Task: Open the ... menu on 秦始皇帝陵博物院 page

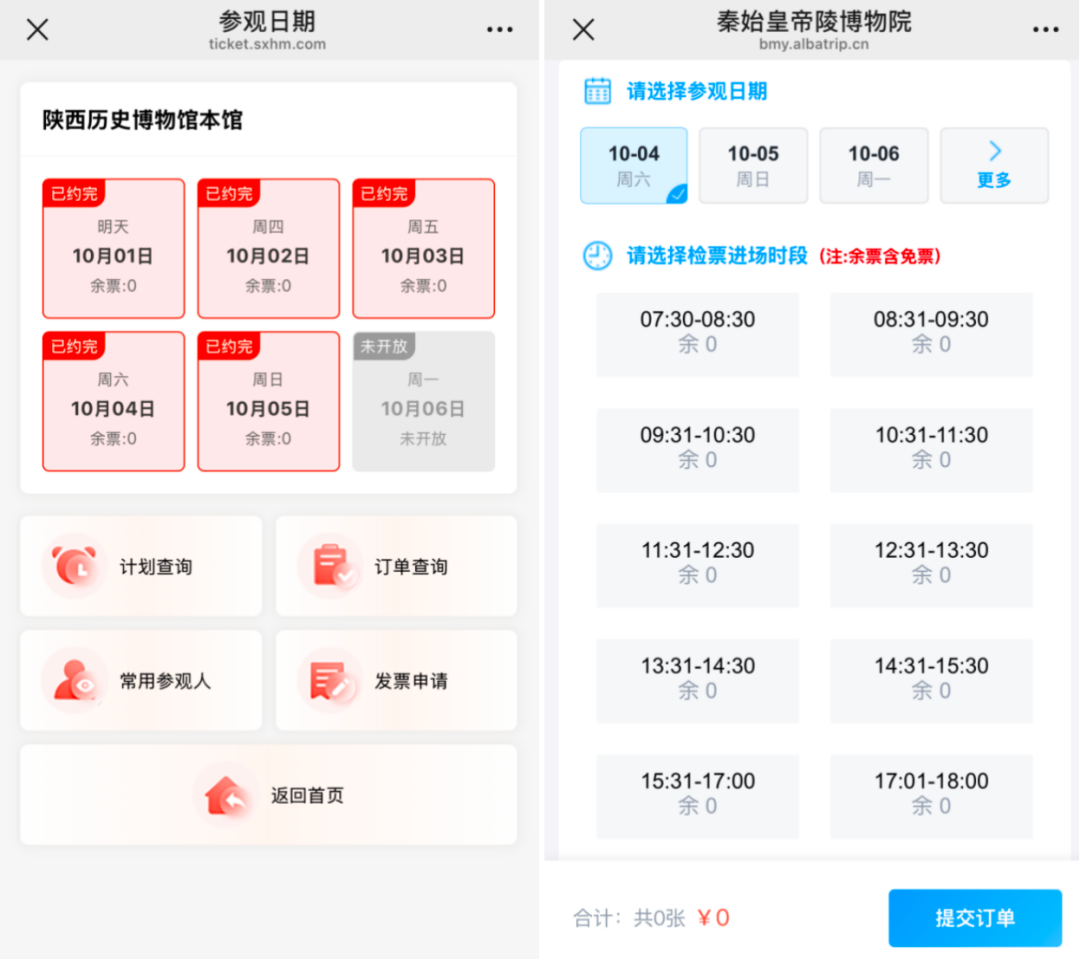Action: [1046, 30]
